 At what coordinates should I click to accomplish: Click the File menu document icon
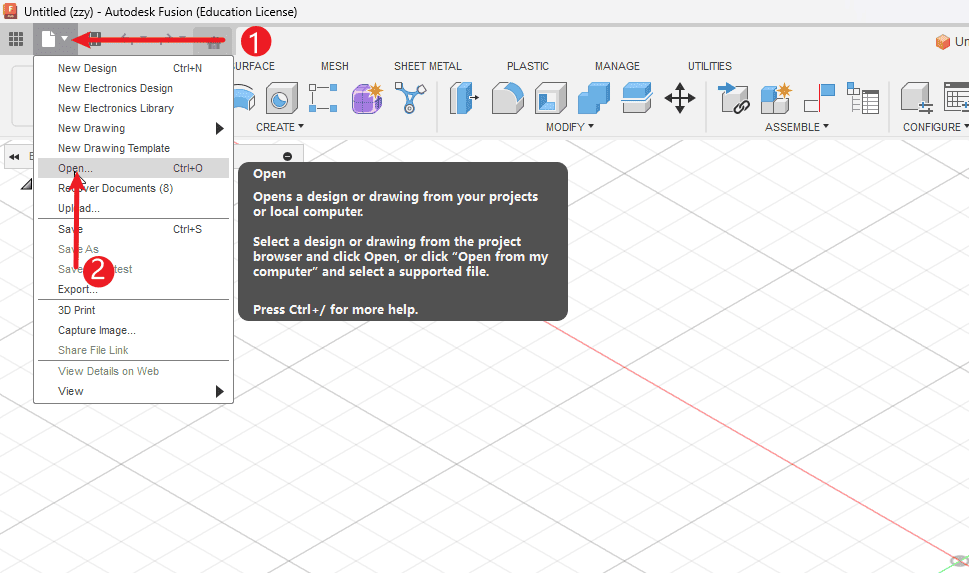(48, 40)
